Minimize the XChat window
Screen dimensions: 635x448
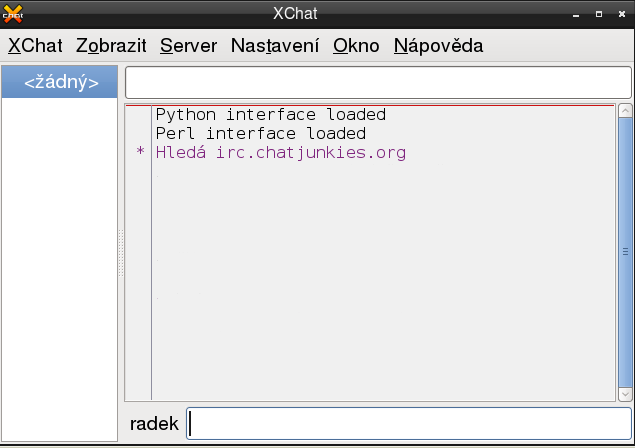click(577, 14)
